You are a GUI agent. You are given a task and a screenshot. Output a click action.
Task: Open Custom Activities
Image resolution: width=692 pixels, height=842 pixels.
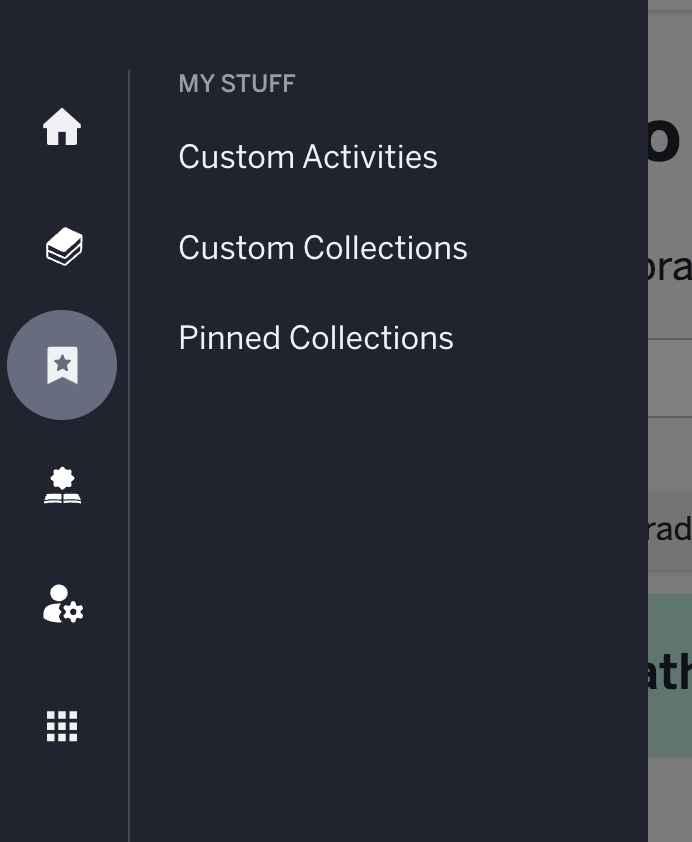(308, 157)
